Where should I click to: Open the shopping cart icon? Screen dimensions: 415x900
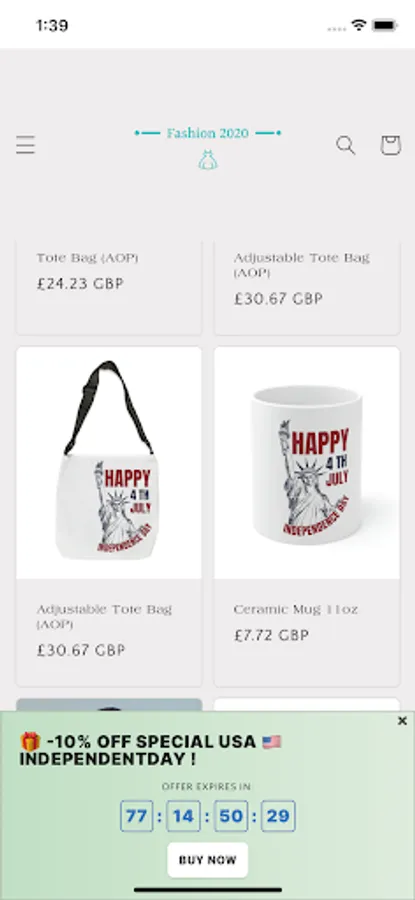[x=390, y=145]
